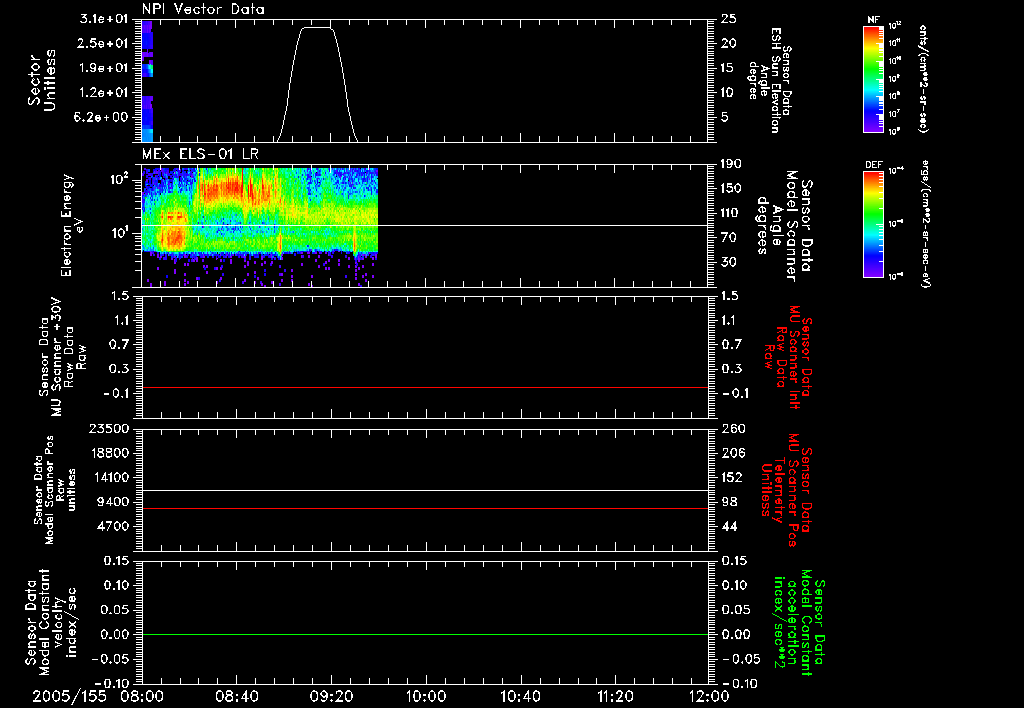1024x708 pixels.
Task: Click the white horizontal line across ELS panel
Action: pos(425,225)
